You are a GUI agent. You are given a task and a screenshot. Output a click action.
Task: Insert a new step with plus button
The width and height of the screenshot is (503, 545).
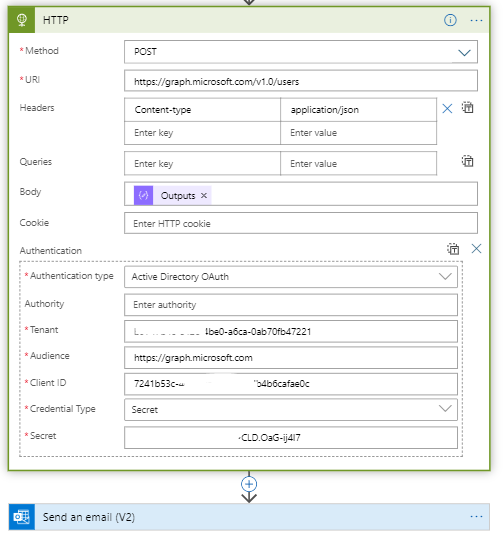(x=249, y=484)
